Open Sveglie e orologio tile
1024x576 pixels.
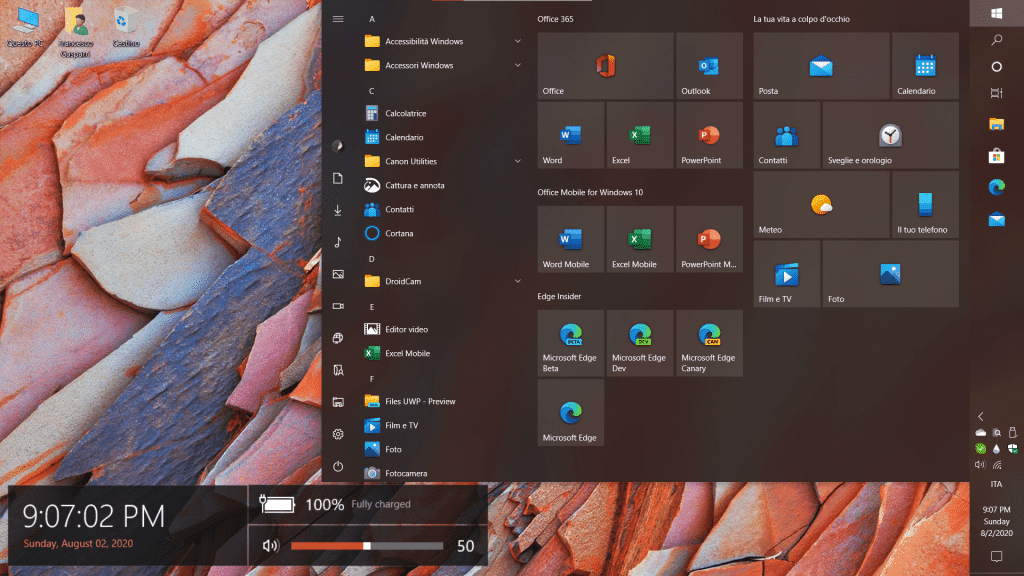point(890,136)
